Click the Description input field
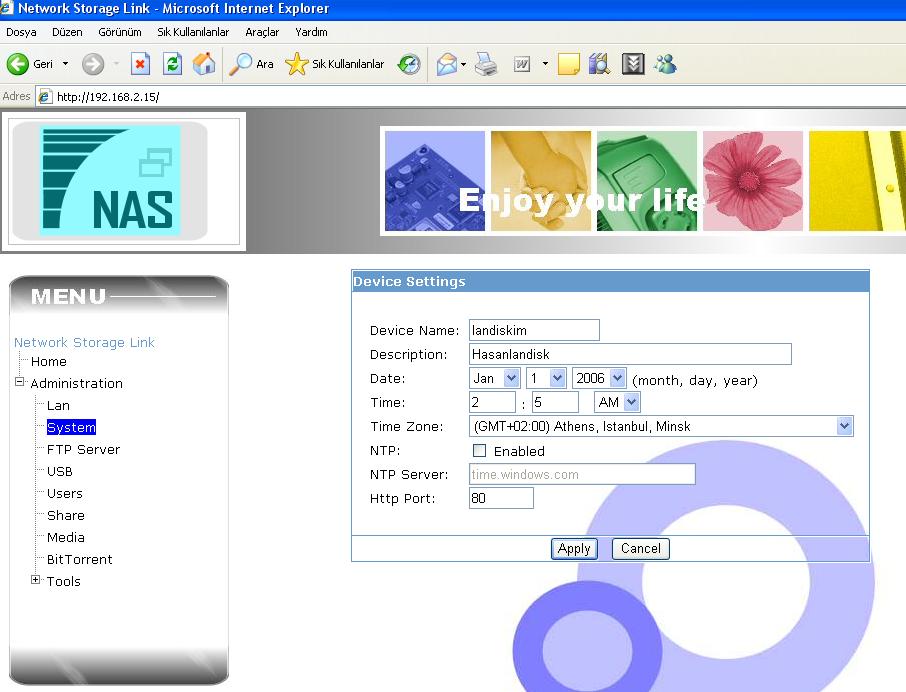This screenshot has width=906, height=692. tap(630, 354)
